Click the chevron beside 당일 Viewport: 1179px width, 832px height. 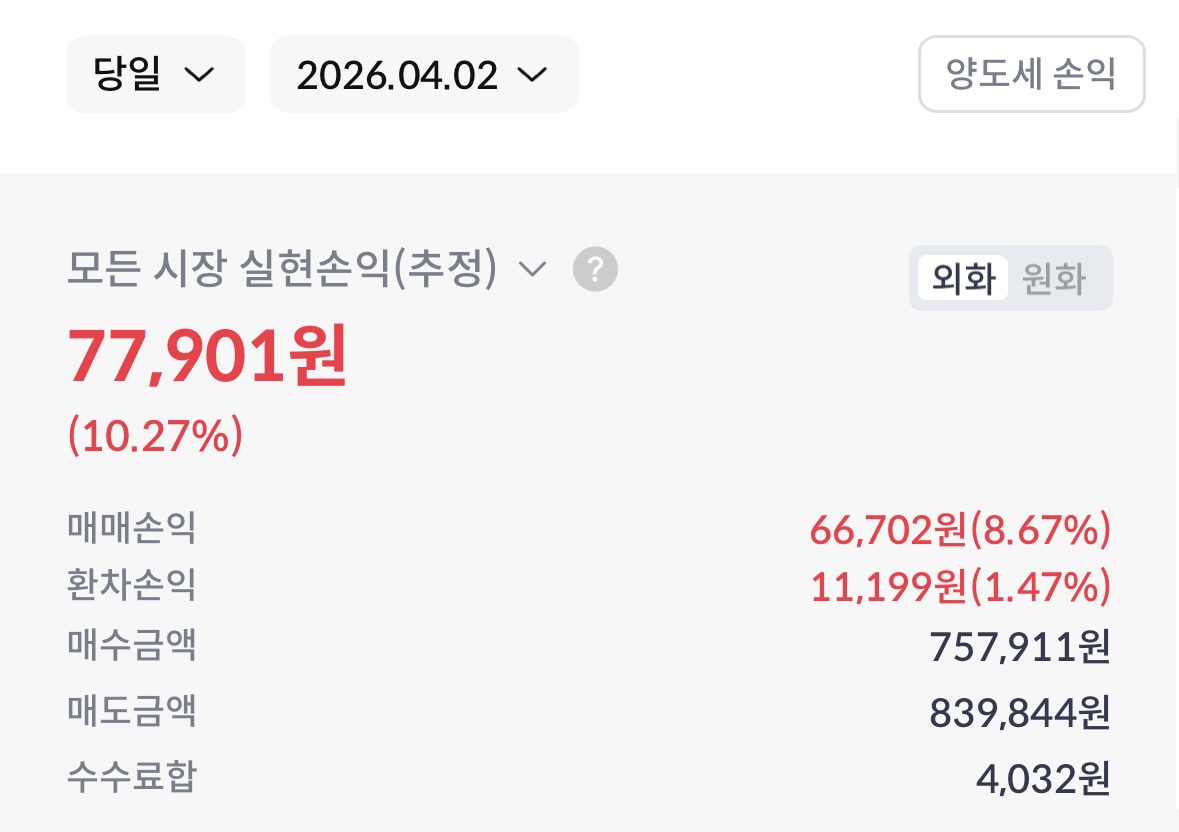click(200, 75)
